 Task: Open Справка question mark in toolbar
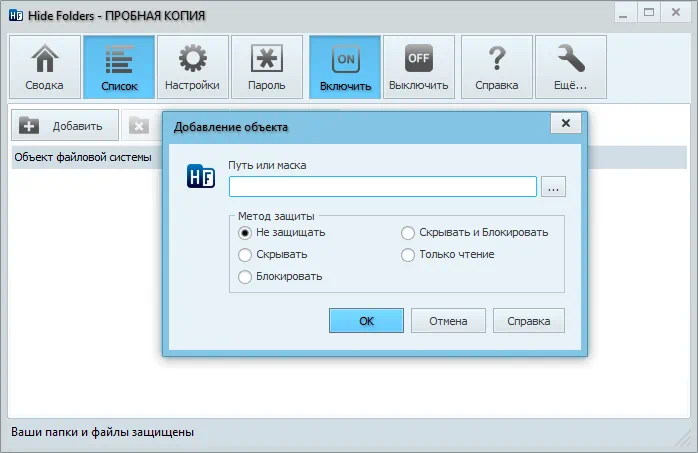point(497,67)
